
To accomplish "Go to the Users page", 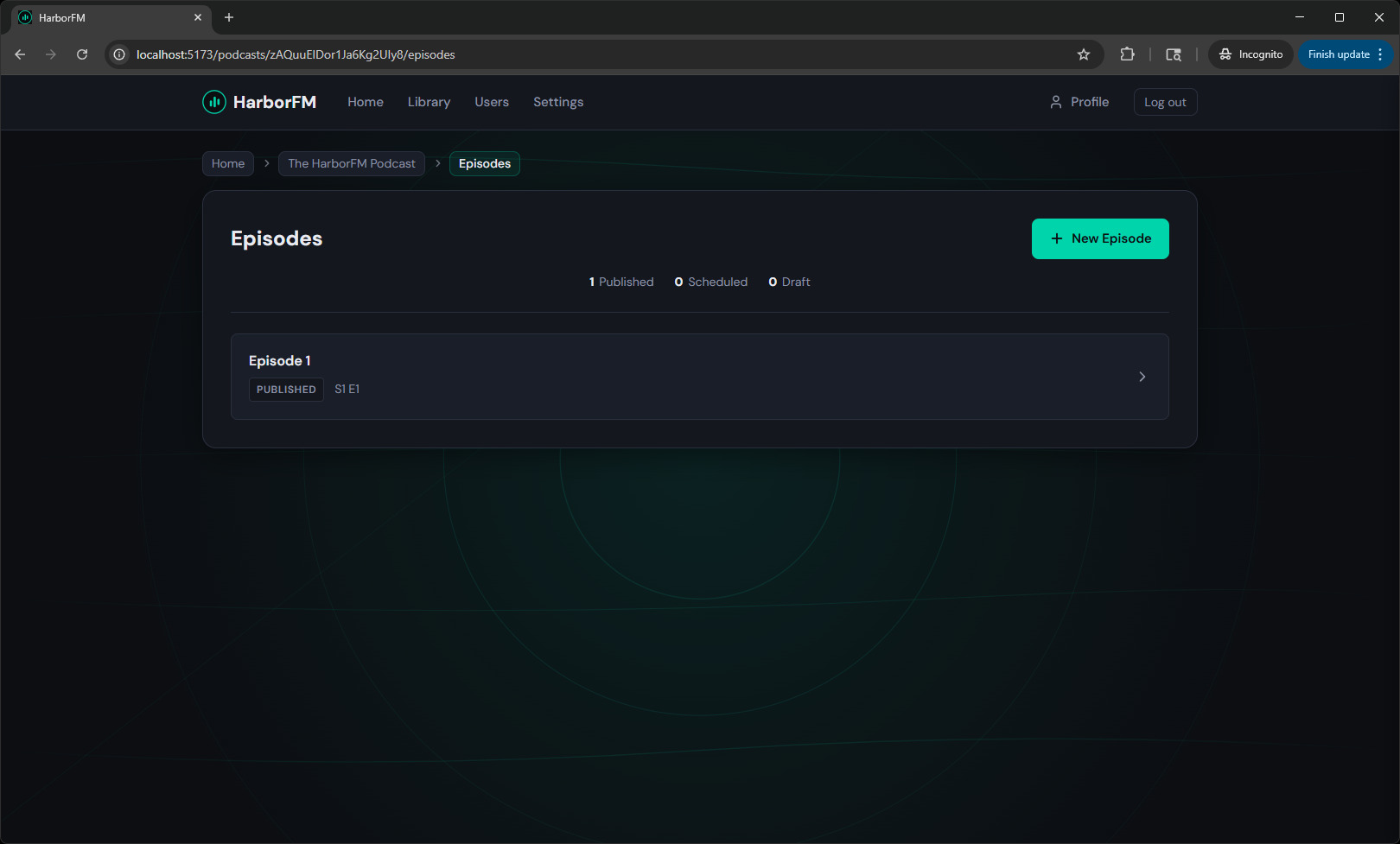I will (x=491, y=102).
